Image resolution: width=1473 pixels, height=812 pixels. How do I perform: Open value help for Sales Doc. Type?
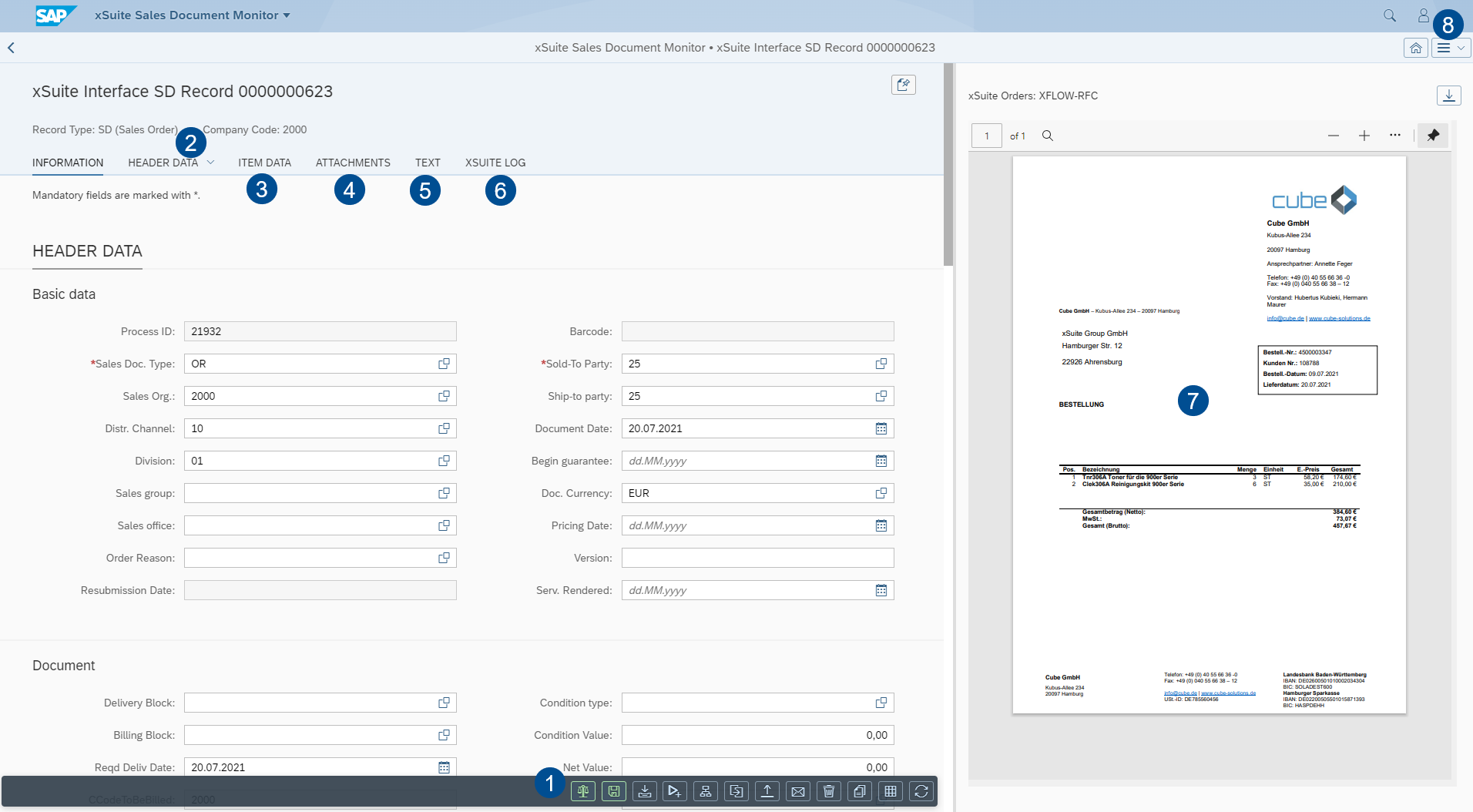click(445, 364)
